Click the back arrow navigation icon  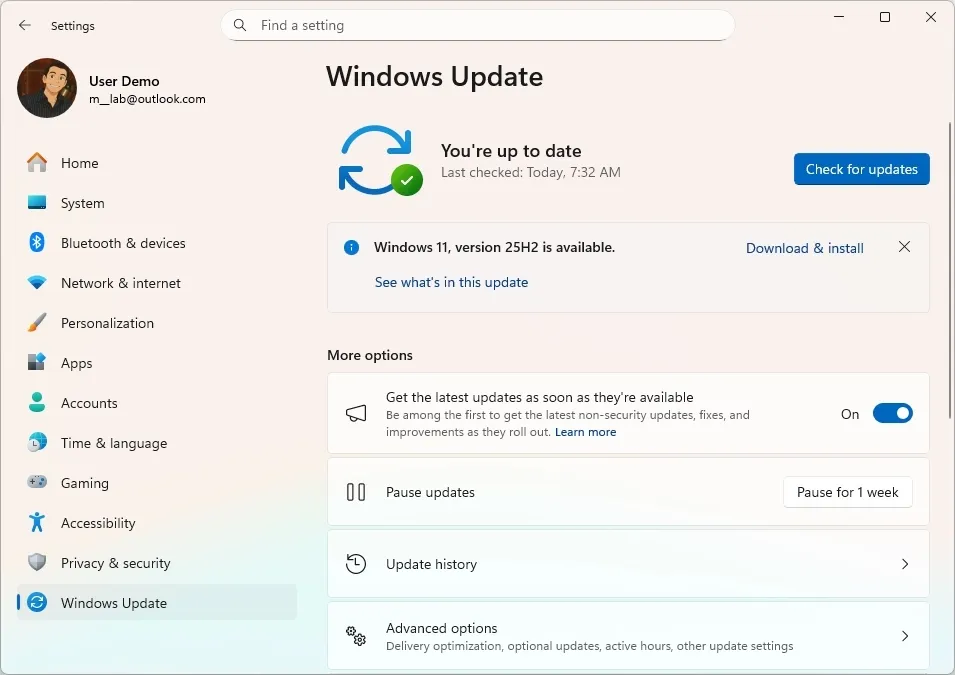24,25
